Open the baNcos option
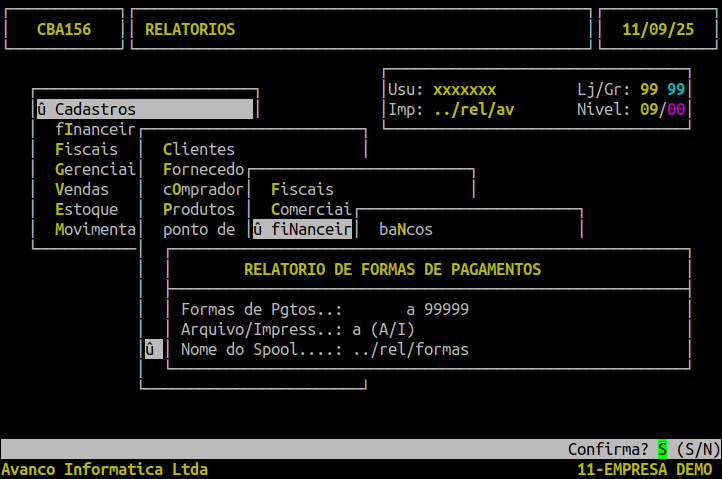 pyautogui.click(x=406, y=229)
